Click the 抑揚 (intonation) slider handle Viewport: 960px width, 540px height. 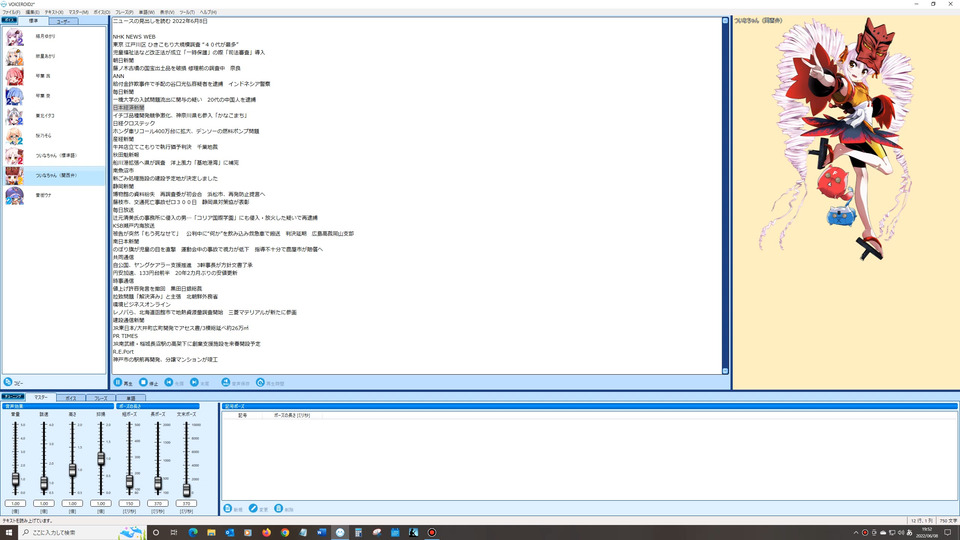pyautogui.click(x=101, y=459)
